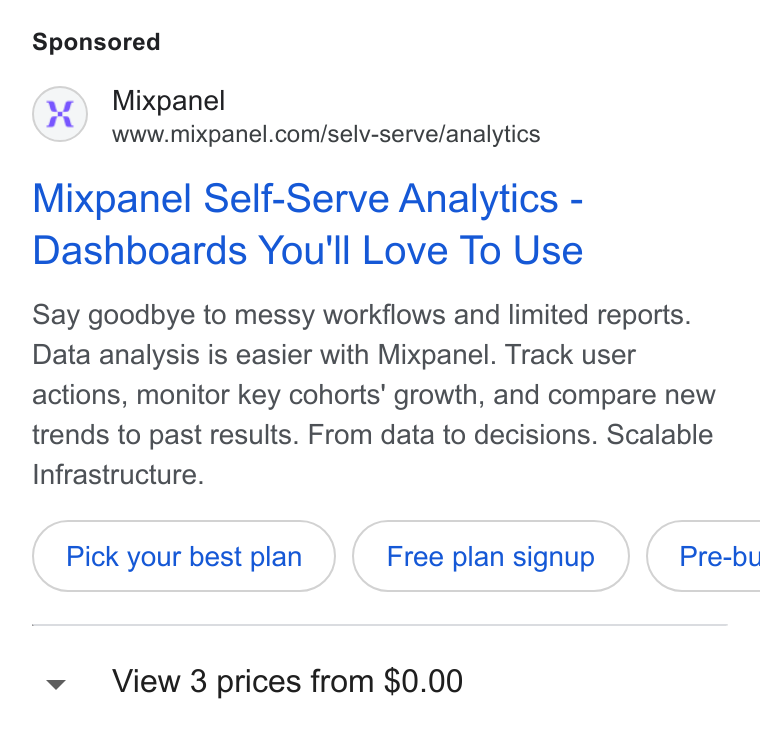Click Dashboards You'll Love To Use headline line
This screenshot has height=742, width=760.
click(x=308, y=251)
